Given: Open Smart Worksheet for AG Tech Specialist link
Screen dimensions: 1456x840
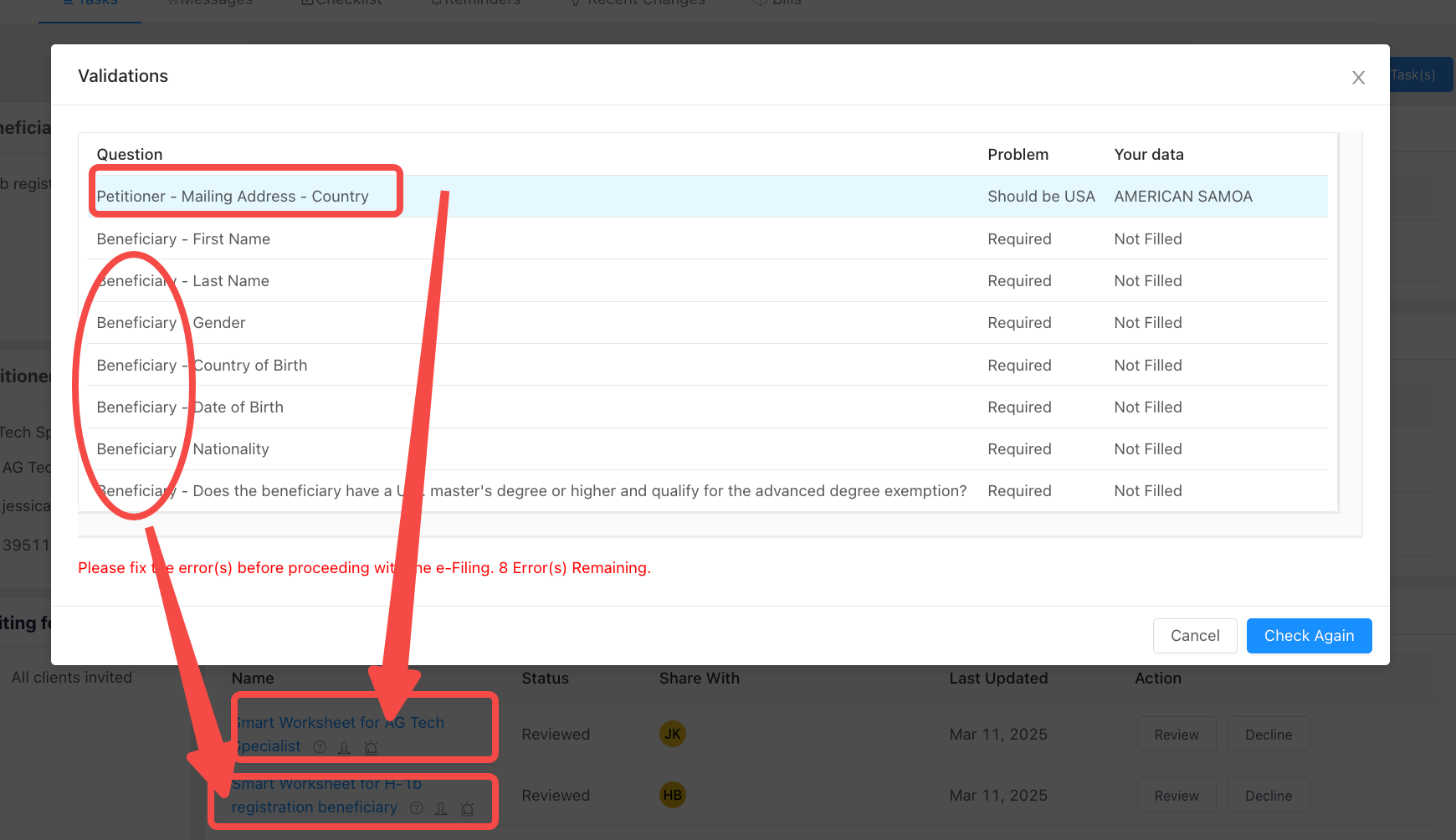Looking at the screenshot, I should coord(339,724).
